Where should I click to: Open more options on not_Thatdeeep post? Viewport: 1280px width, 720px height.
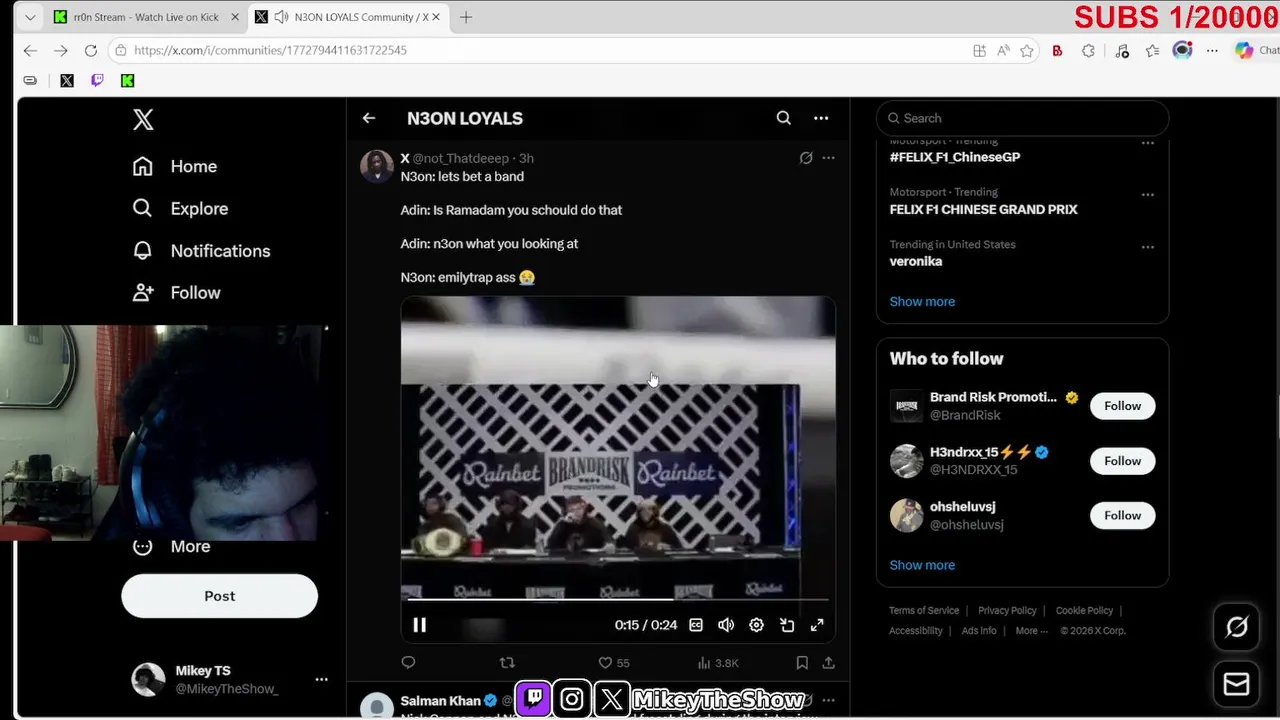[x=828, y=158]
